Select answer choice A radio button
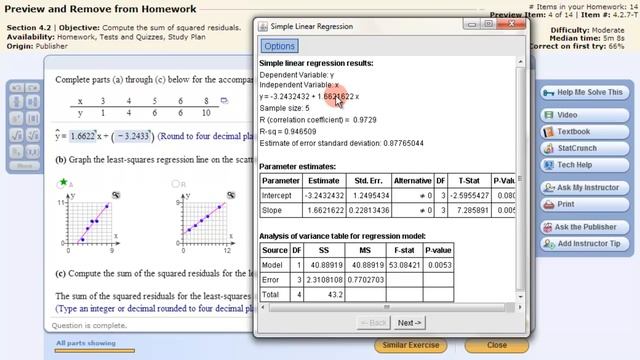640x360 pixels. pos(60,184)
